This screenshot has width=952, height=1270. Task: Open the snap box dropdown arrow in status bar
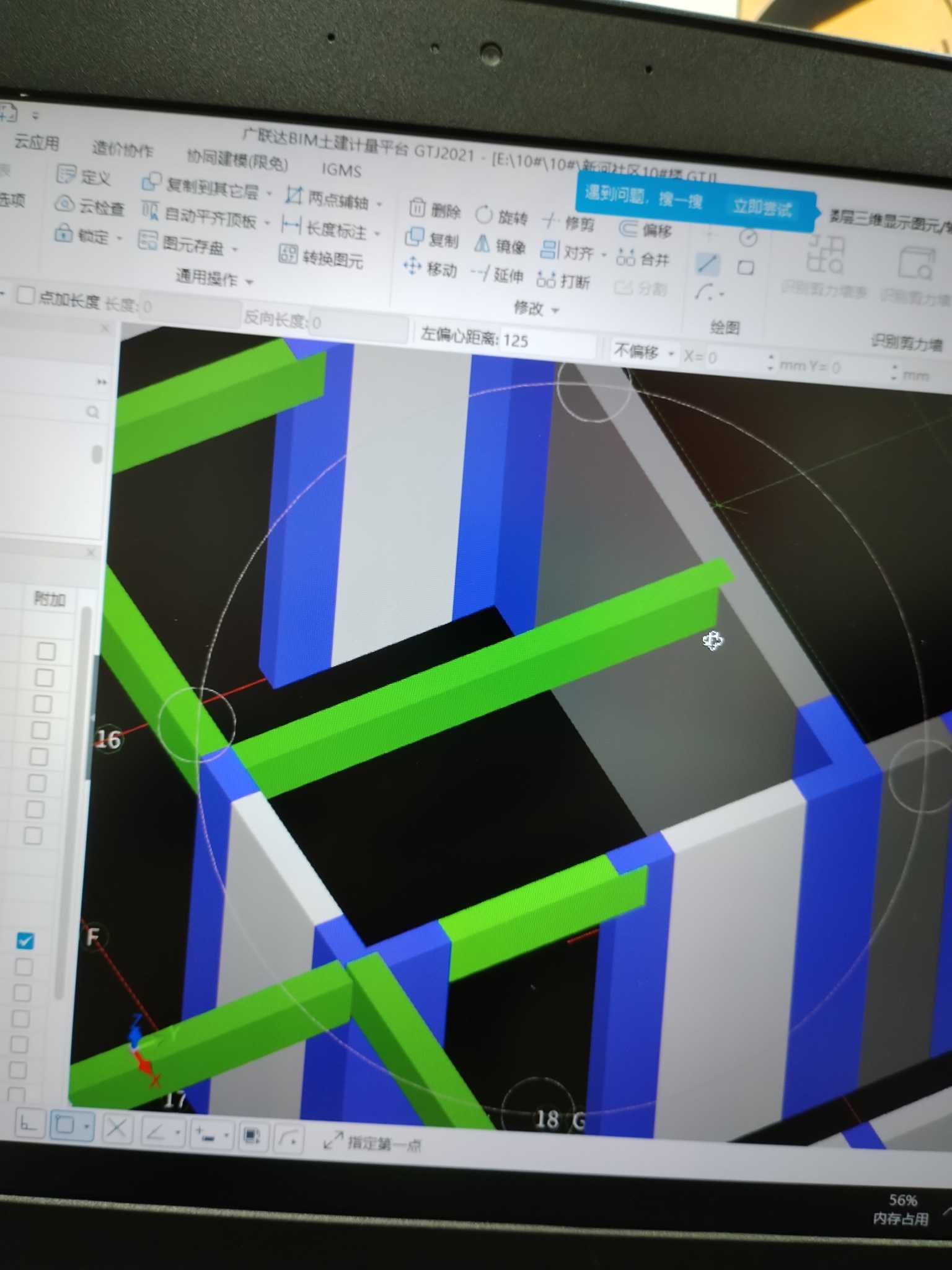(87, 1126)
